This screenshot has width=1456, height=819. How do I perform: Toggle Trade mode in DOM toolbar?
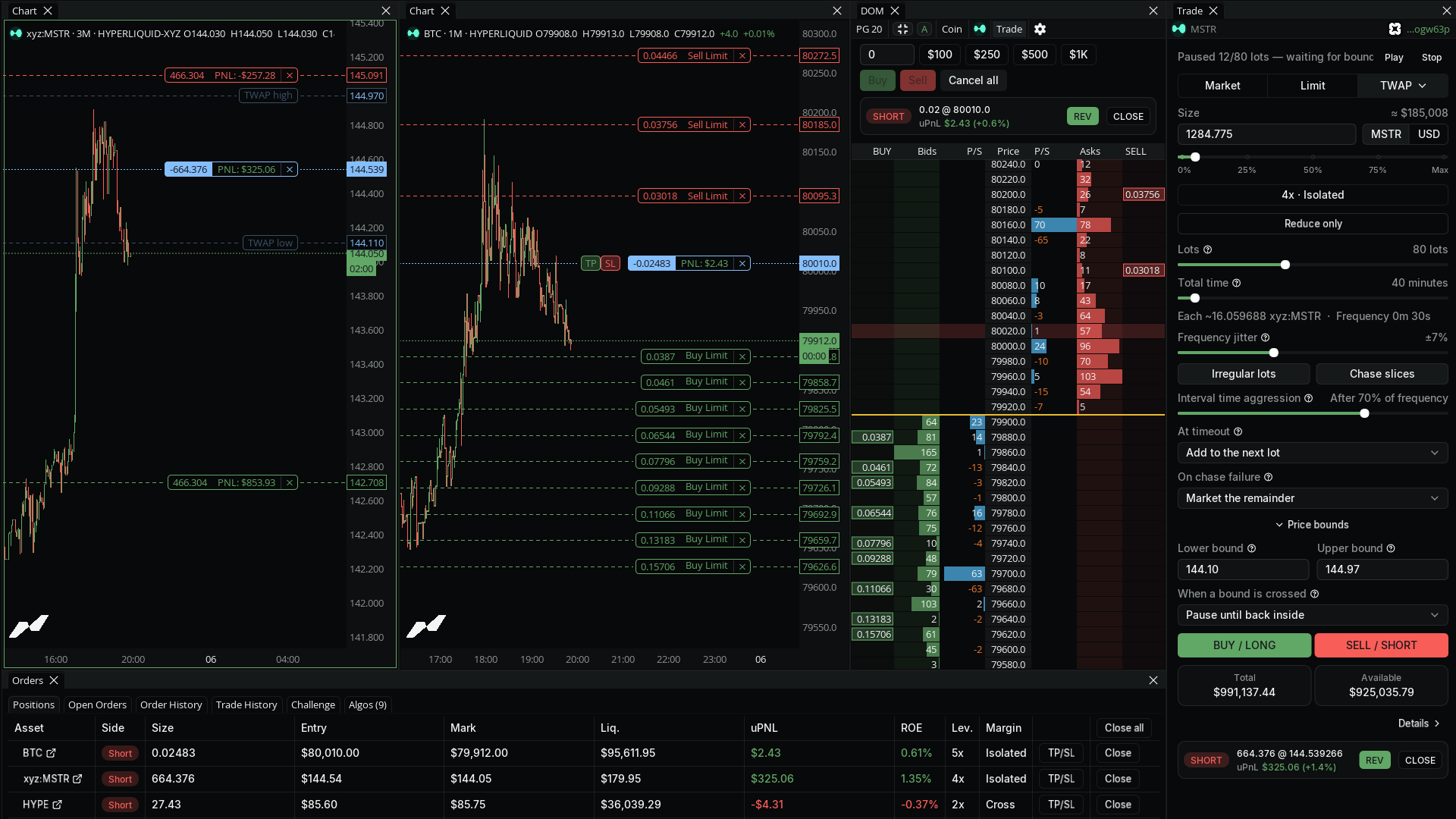pyautogui.click(x=1009, y=29)
